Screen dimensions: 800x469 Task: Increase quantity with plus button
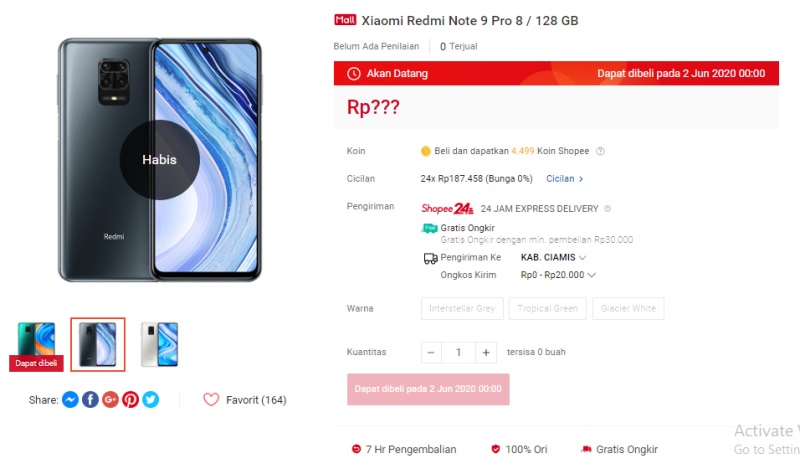486,352
